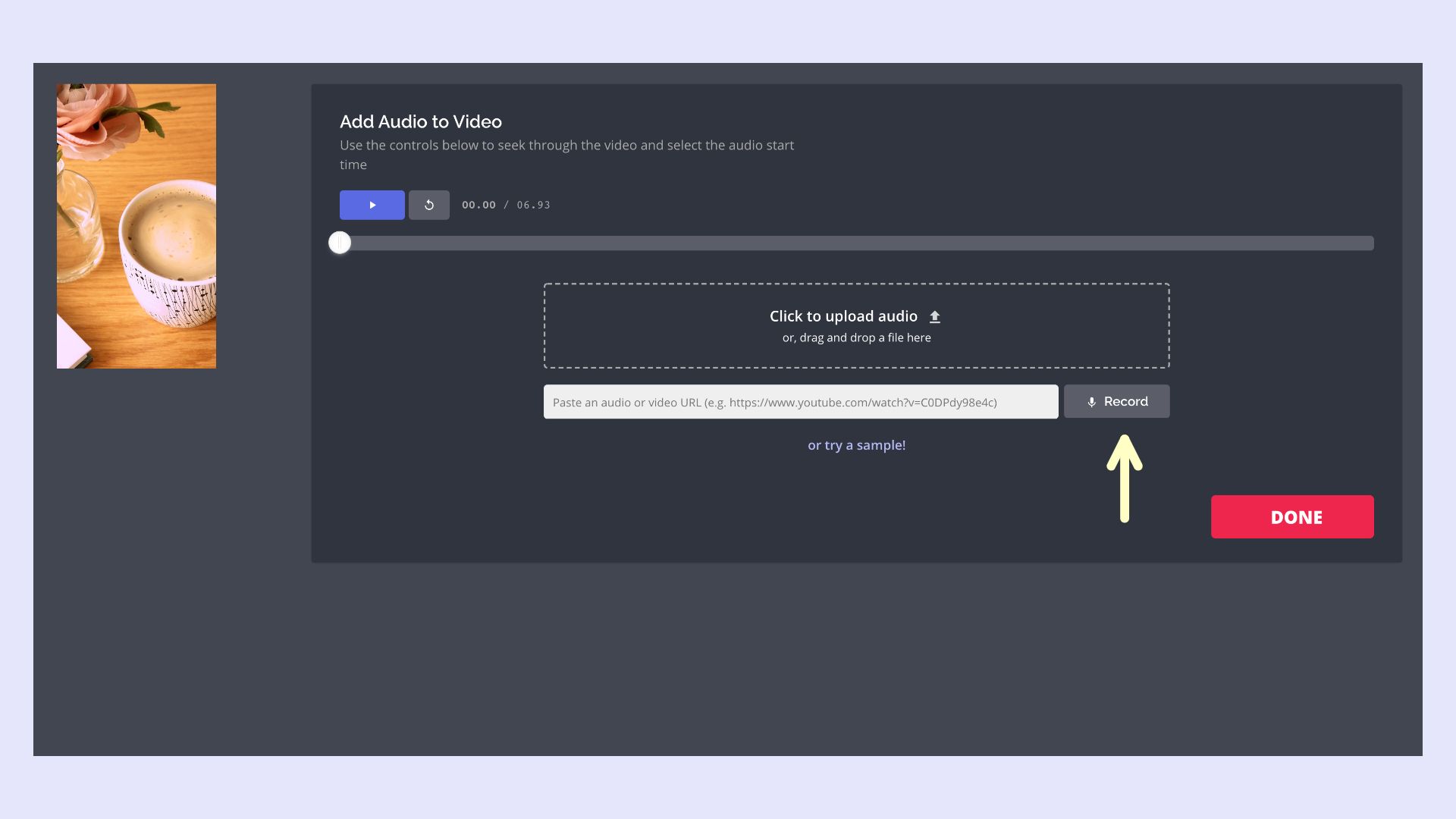This screenshot has width=1456, height=819.
Task: Focus the audio or video URL field
Action: coord(800,402)
